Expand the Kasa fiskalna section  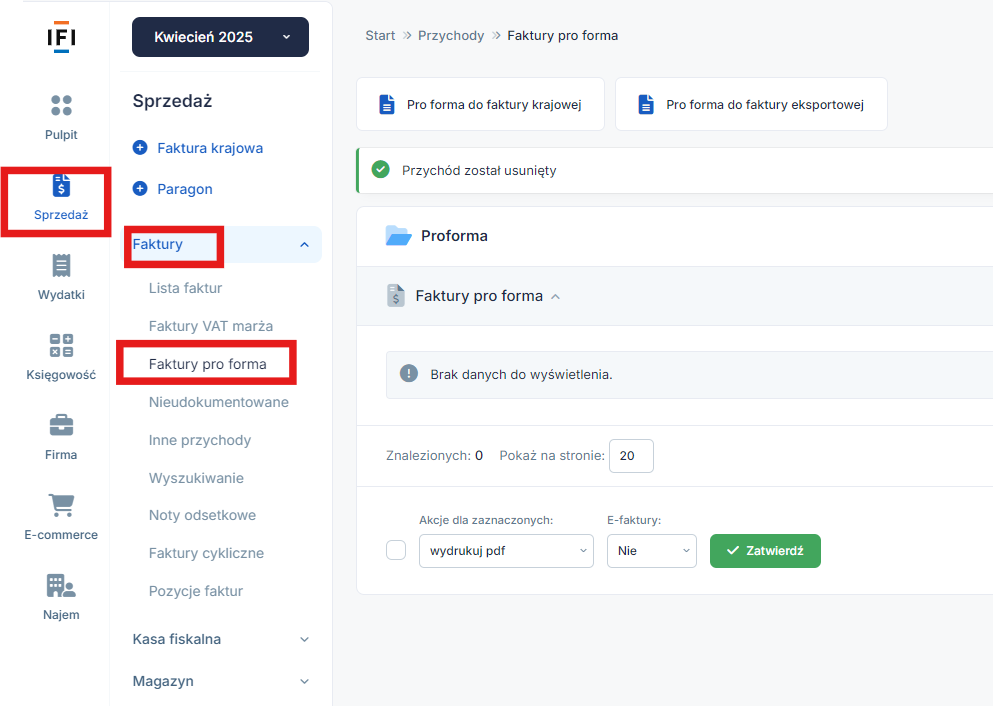(221, 640)
